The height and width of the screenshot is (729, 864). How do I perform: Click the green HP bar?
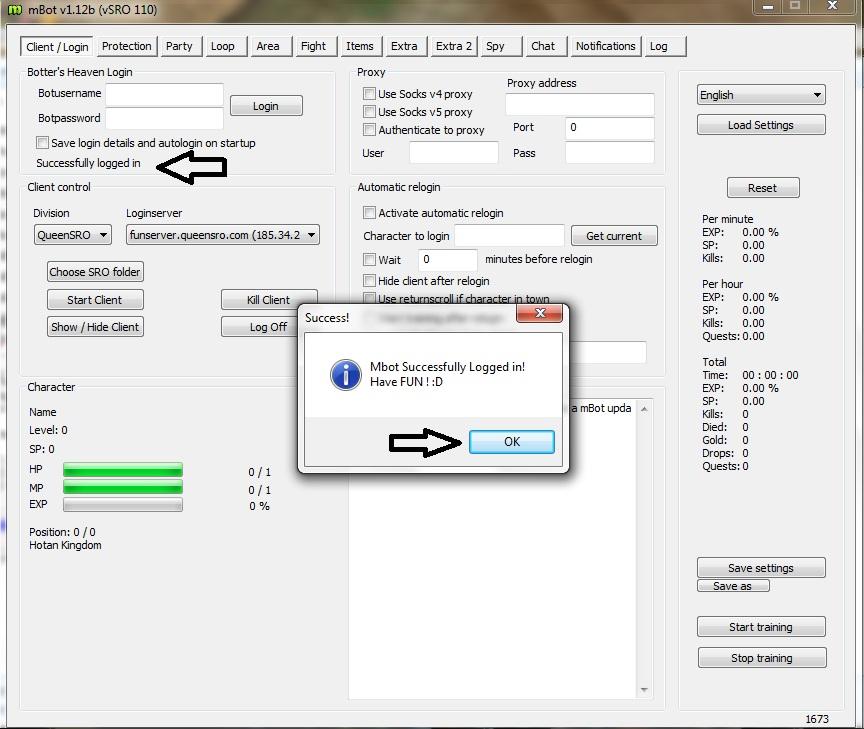pyautogui.click(x=122, y=469)
